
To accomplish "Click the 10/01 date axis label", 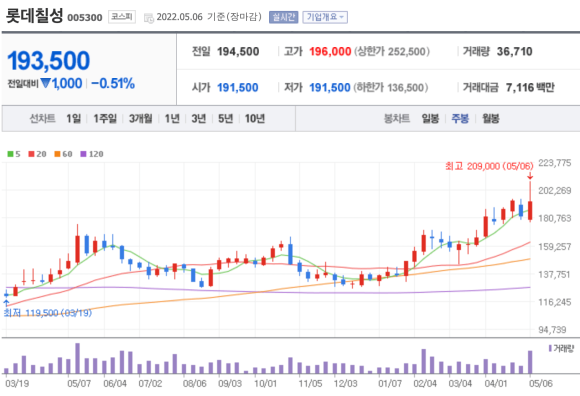I will pyautogui.click(x=265, y=383).
